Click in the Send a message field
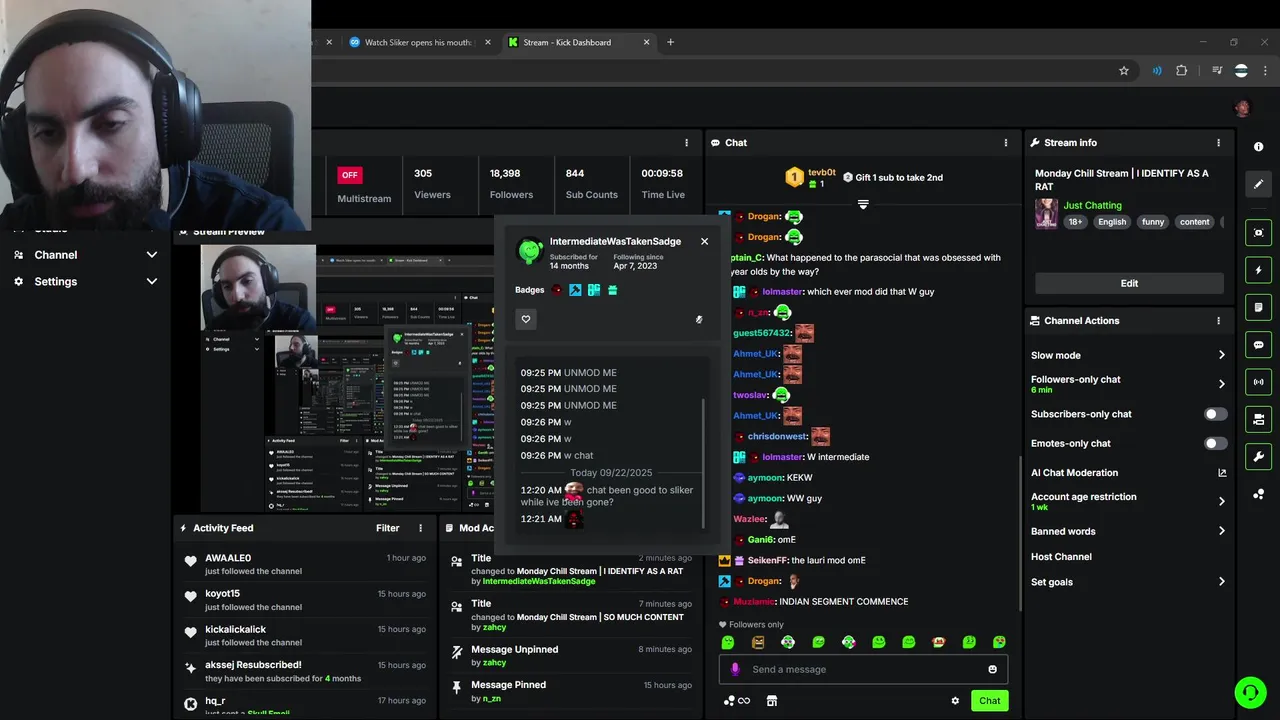Viewport: 1280px width, 720px height. click(863, 669)
